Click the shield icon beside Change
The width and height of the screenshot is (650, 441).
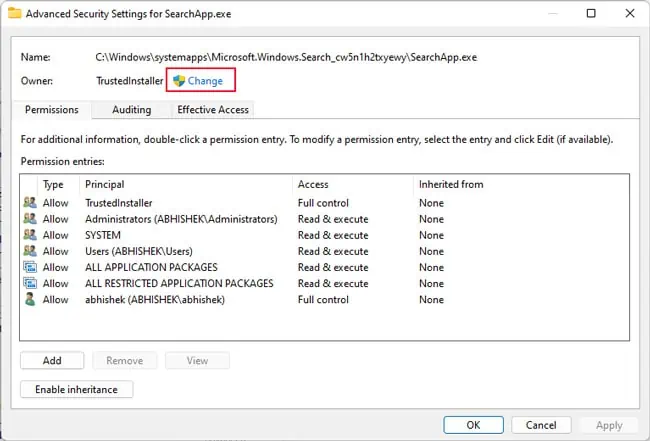tap(179, 80)
